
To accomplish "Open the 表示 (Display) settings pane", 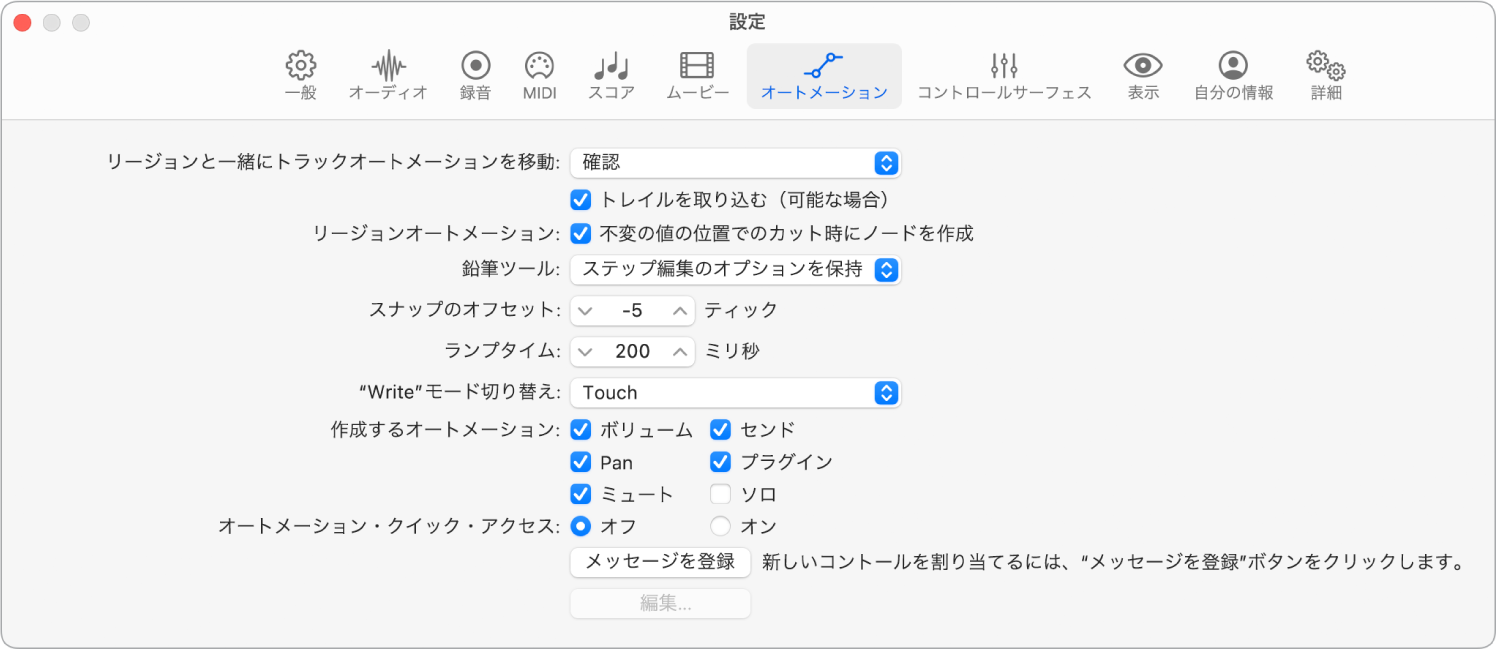I will click(1142, 75).
